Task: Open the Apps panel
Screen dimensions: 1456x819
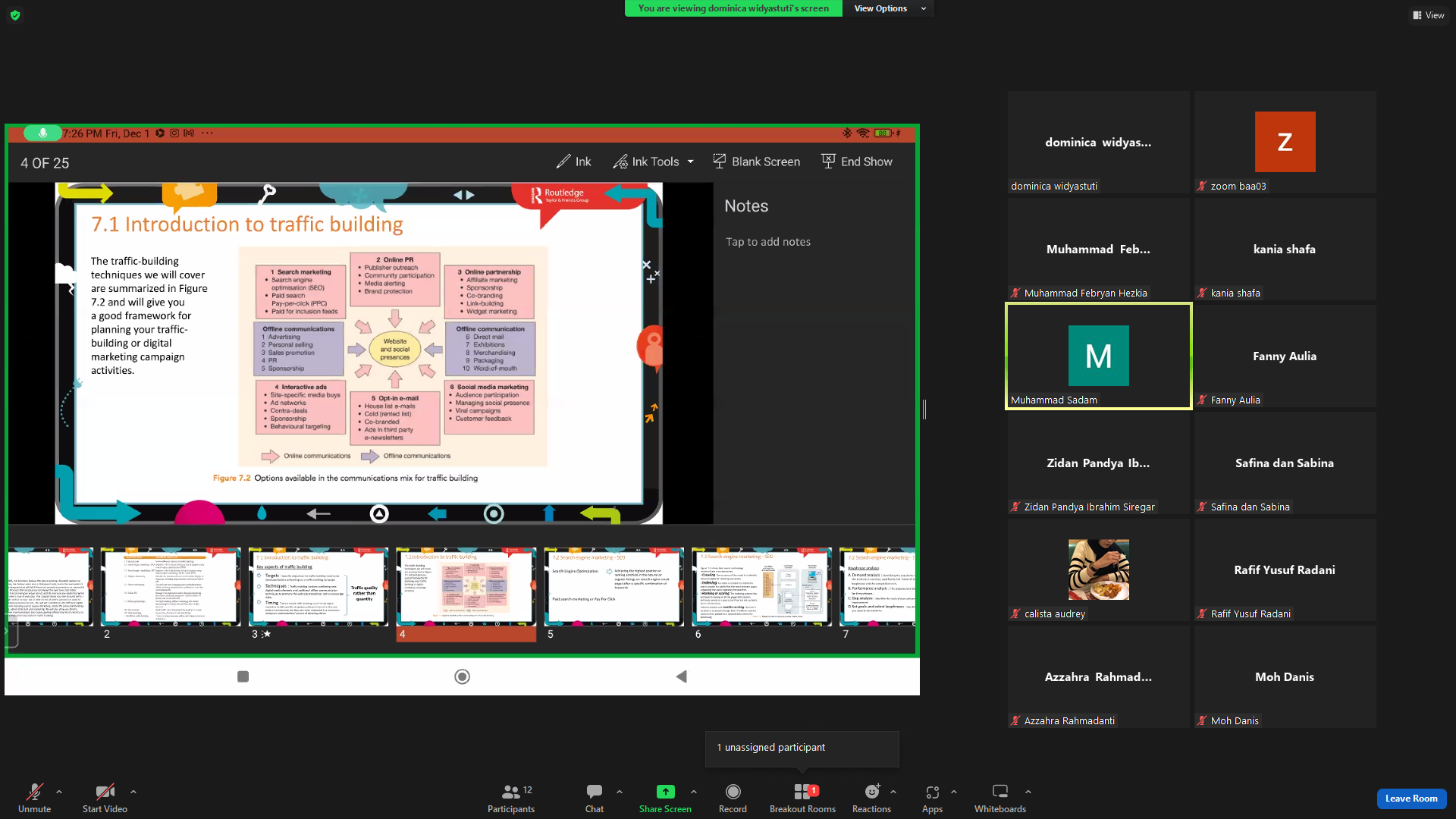Action: point(932,798)
